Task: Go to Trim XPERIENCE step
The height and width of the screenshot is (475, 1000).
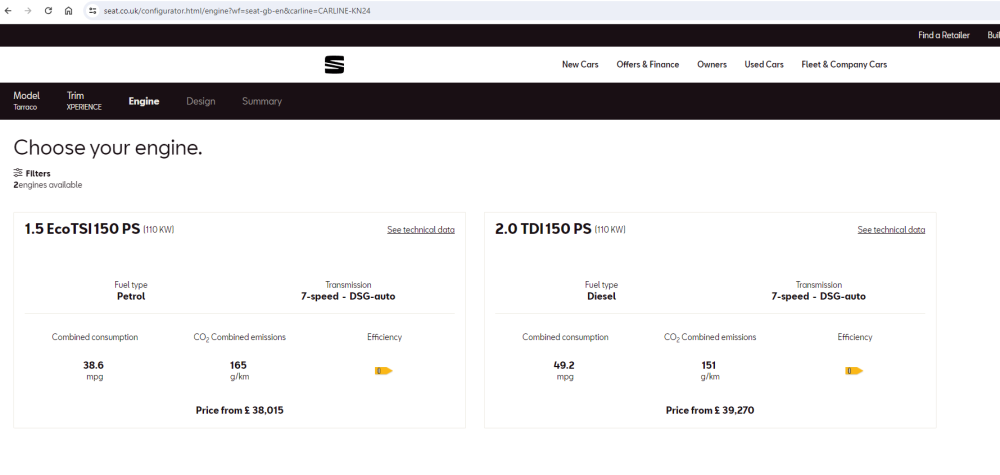Action: click(x=84, y=101)
